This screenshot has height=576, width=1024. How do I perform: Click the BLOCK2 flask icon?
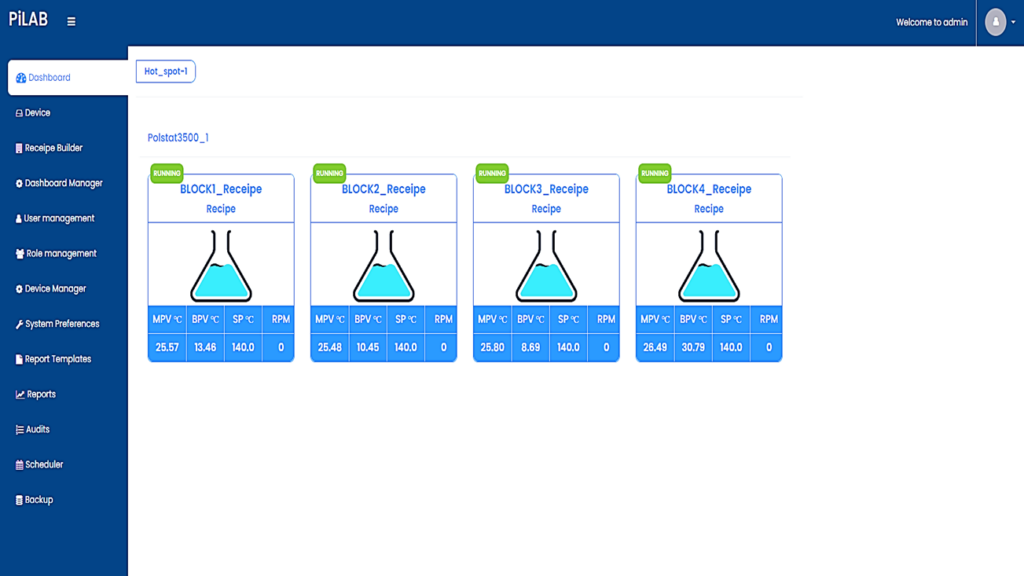(x=383, y=266)
